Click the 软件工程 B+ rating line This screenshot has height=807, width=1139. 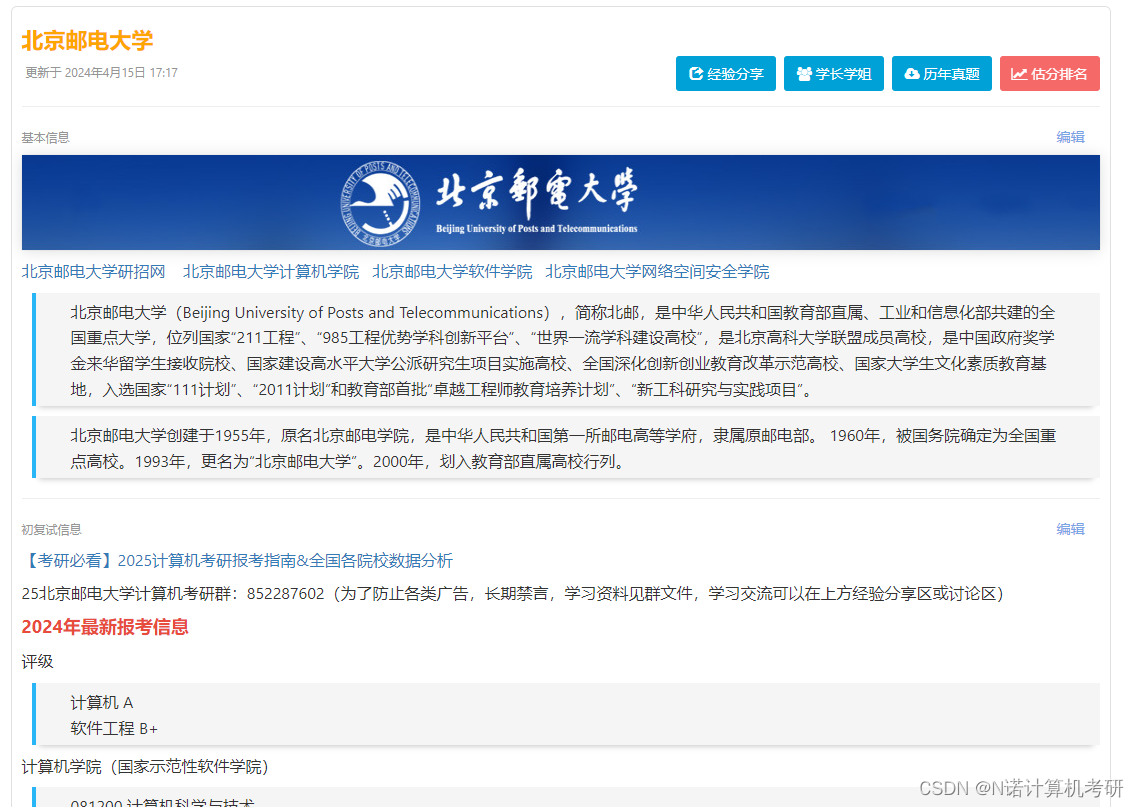click(113, 729)
